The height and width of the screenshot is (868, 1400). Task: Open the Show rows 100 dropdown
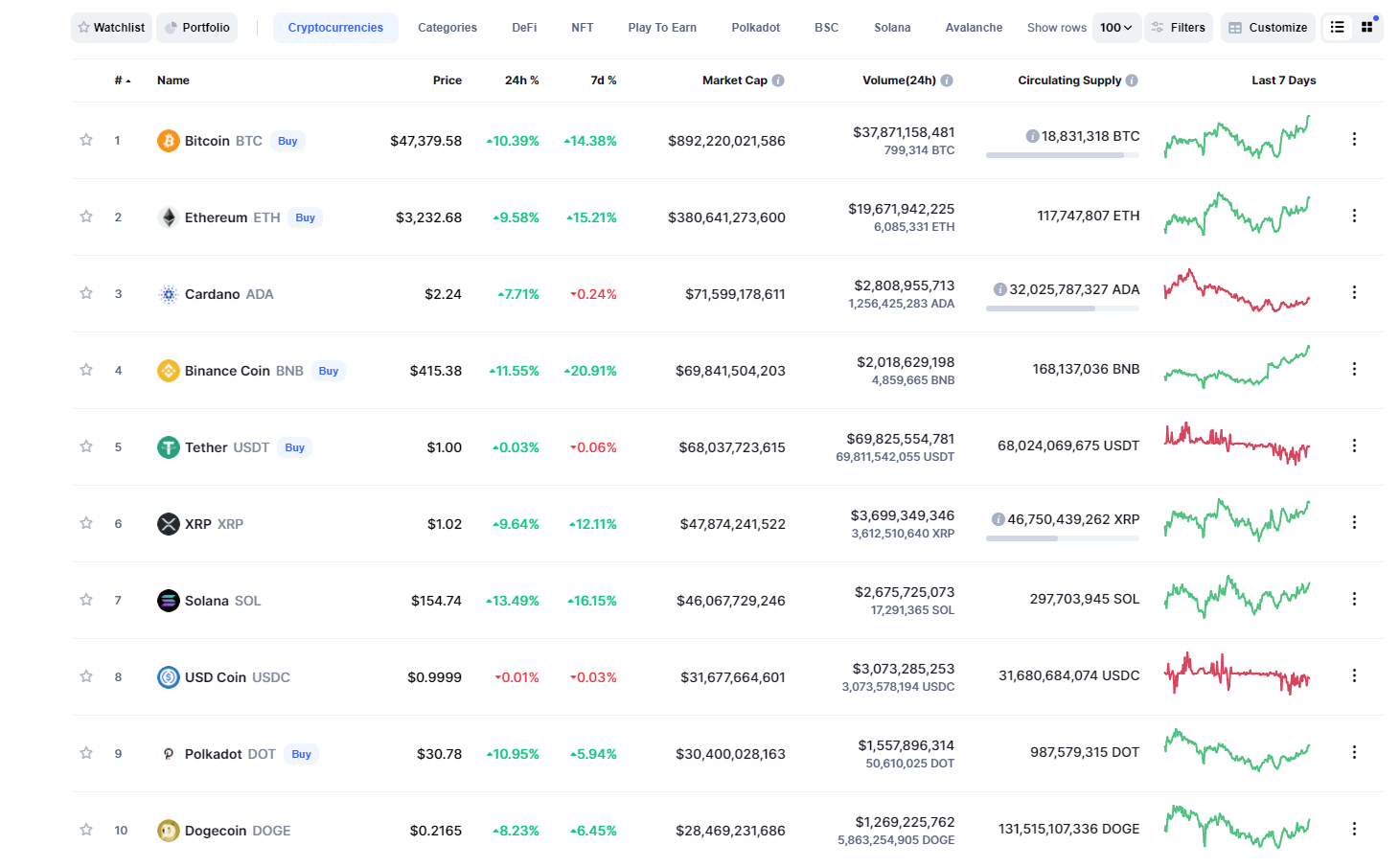click(1116, 28)
